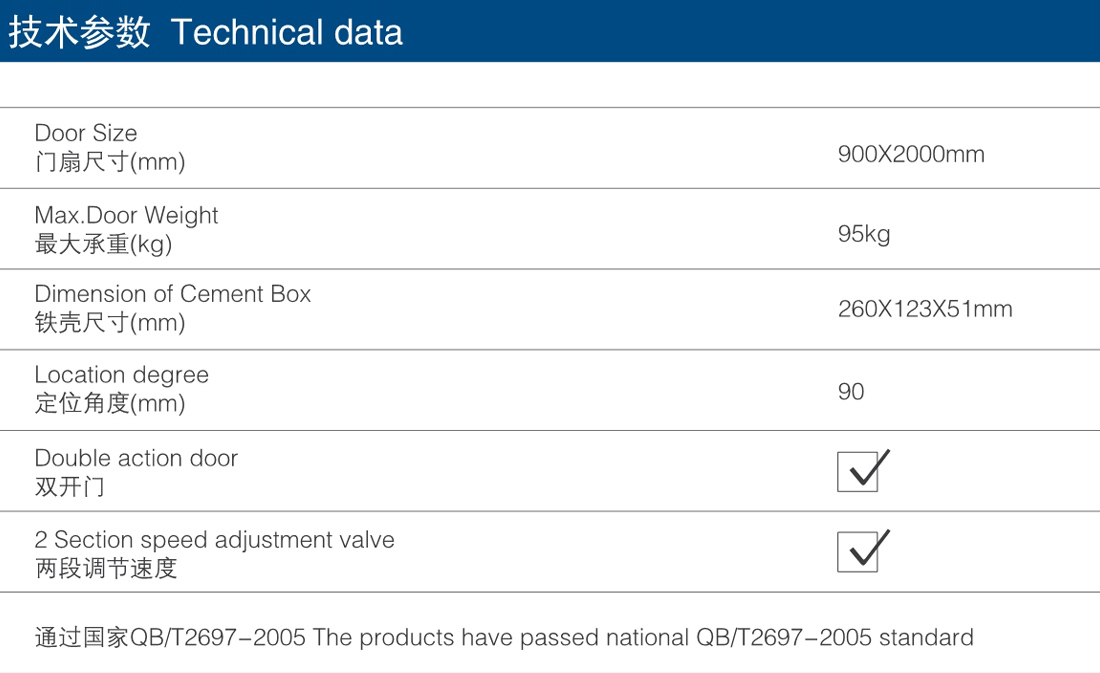Toggle the Double action door checkbox

[x=857, y=471]
